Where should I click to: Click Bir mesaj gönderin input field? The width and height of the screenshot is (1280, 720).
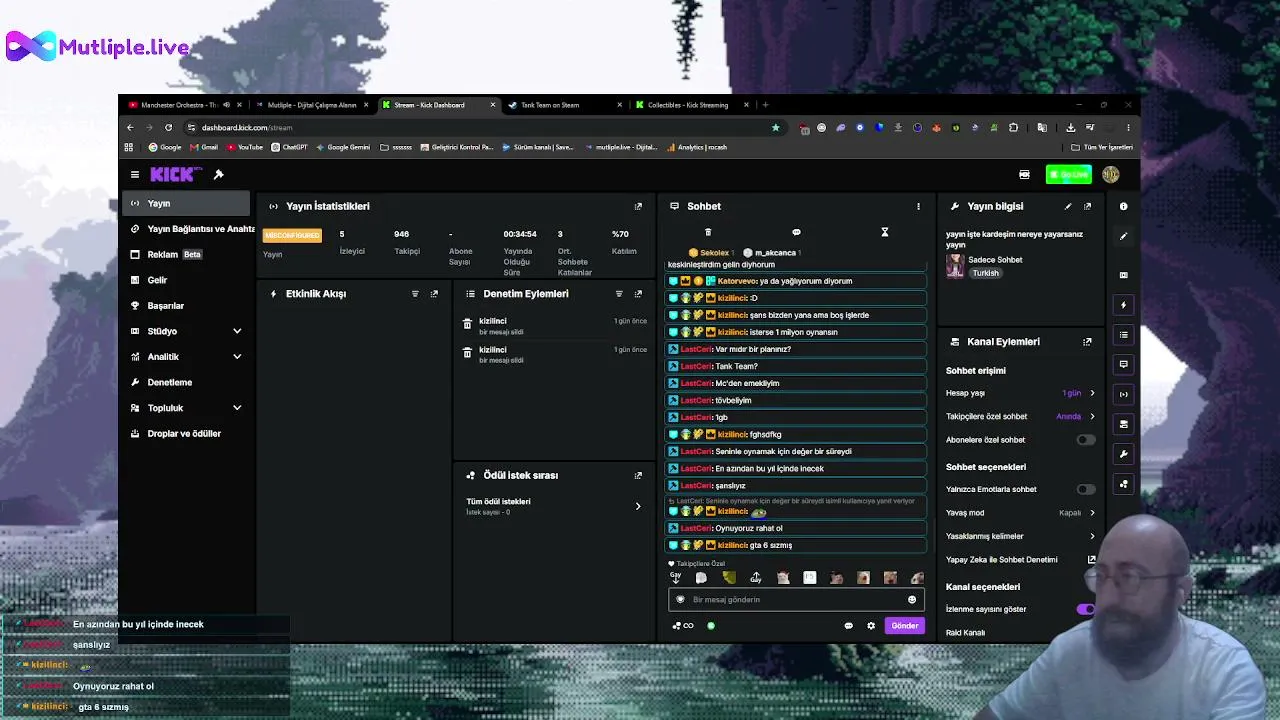tap(795, 600)
